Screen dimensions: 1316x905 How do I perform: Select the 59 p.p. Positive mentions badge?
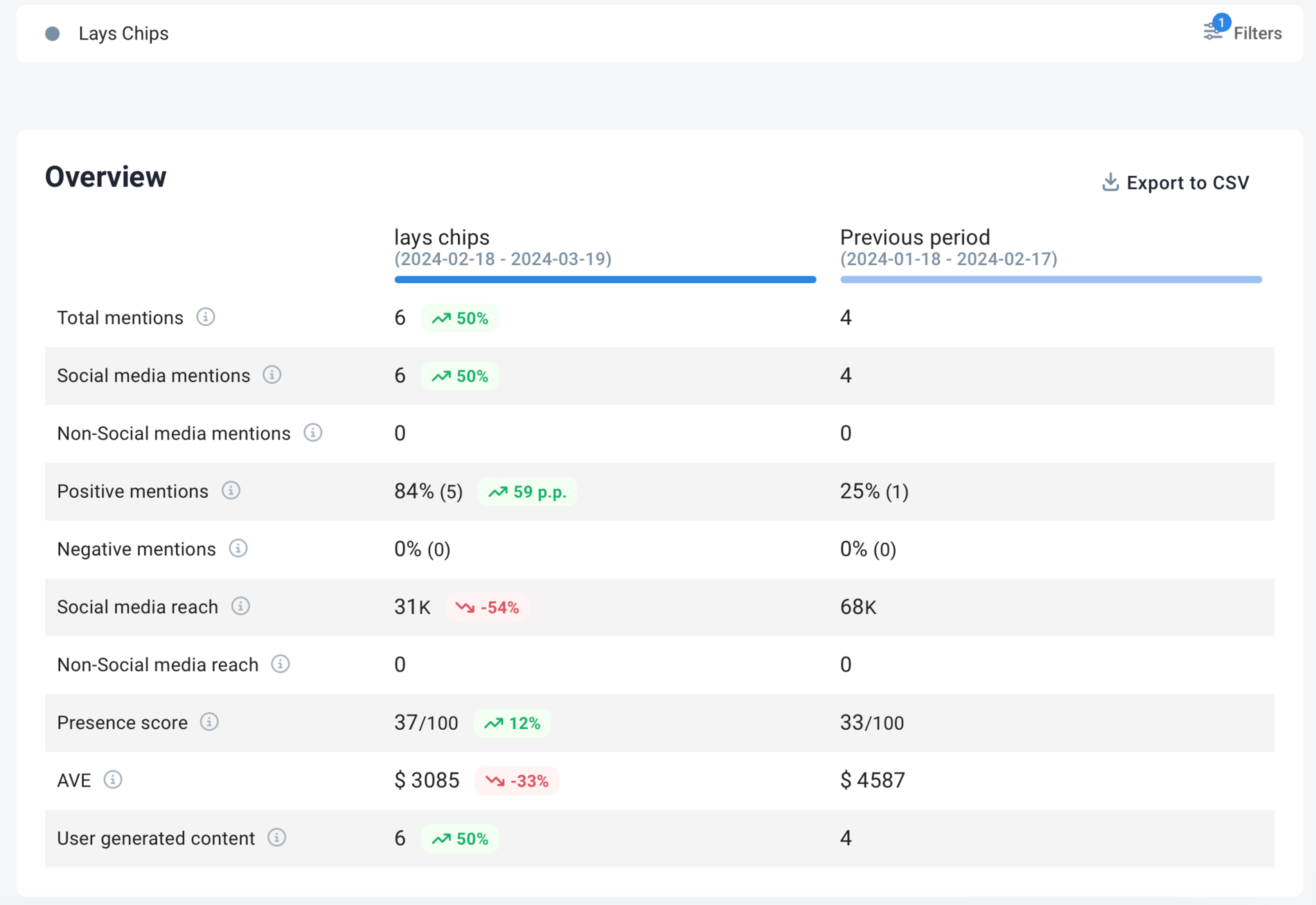pos(528,492)
